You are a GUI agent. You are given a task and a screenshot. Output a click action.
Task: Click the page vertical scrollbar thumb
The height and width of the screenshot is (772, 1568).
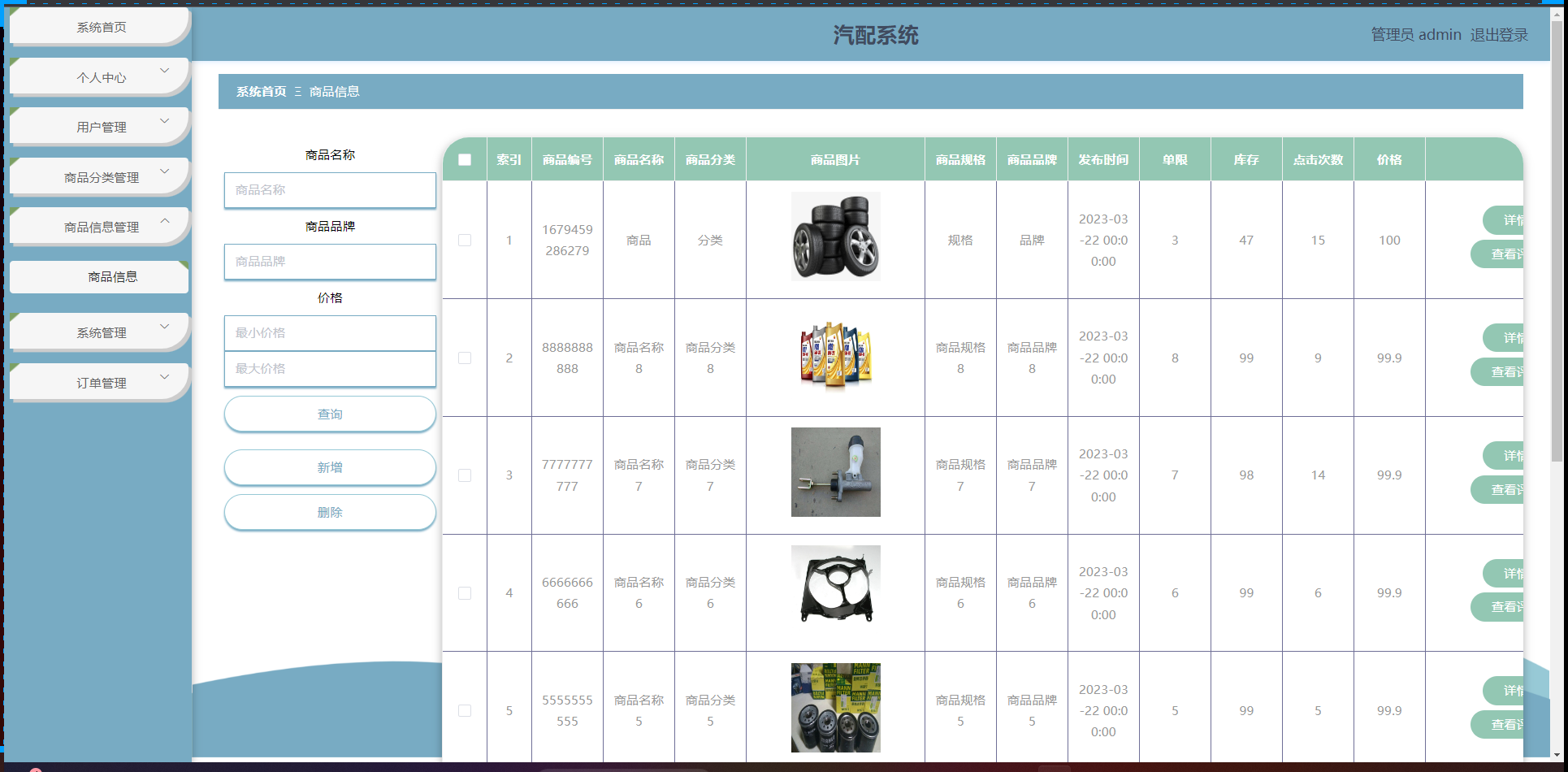[1557, 244]
